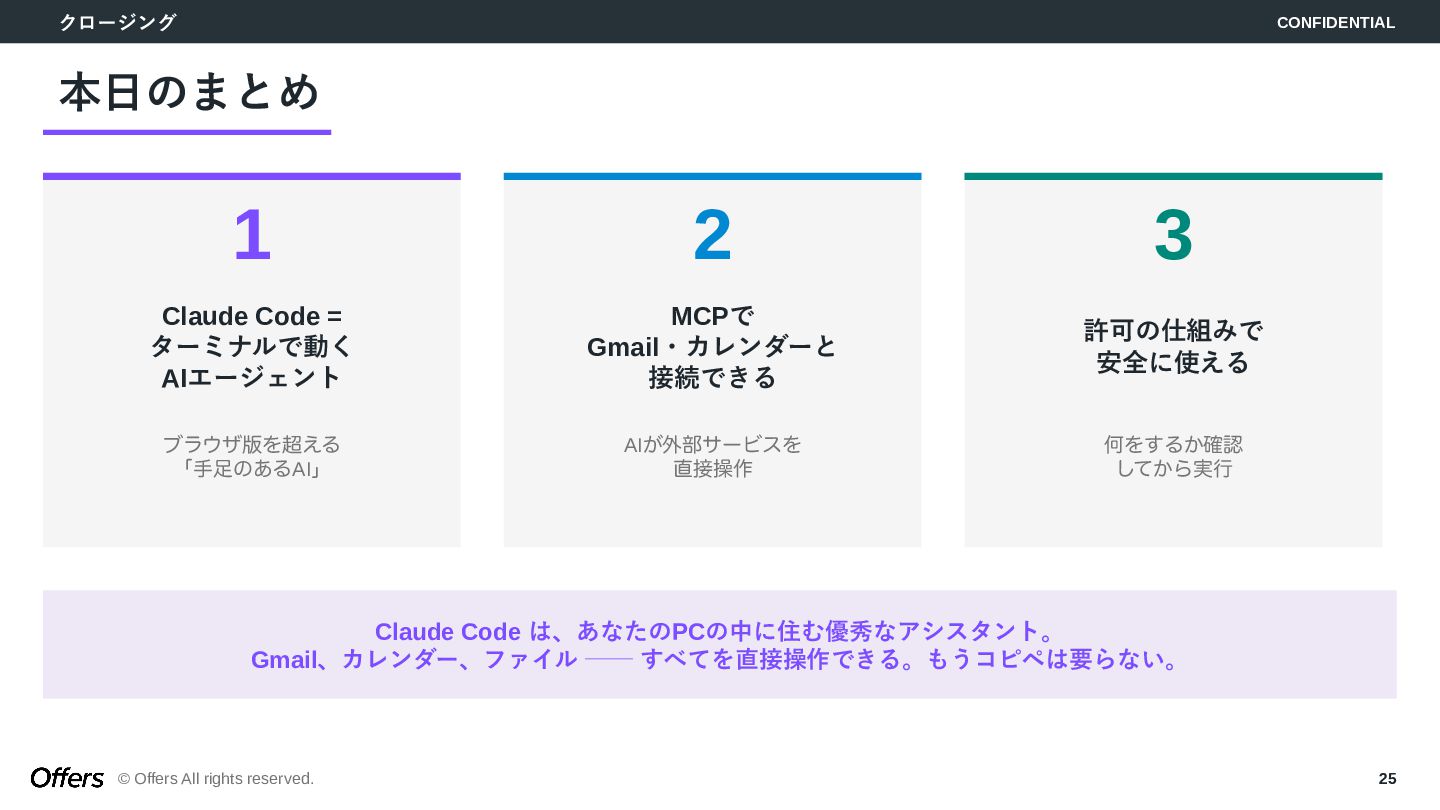
Task: Click the クロージング section label
Action: click(x=117, y=22)
